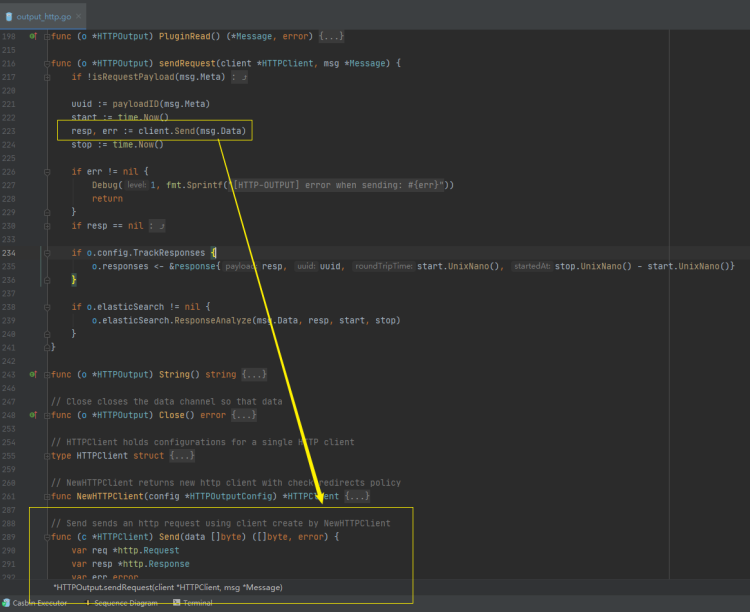Expand folded PluginRead function on line 198

tap(47, 36)
